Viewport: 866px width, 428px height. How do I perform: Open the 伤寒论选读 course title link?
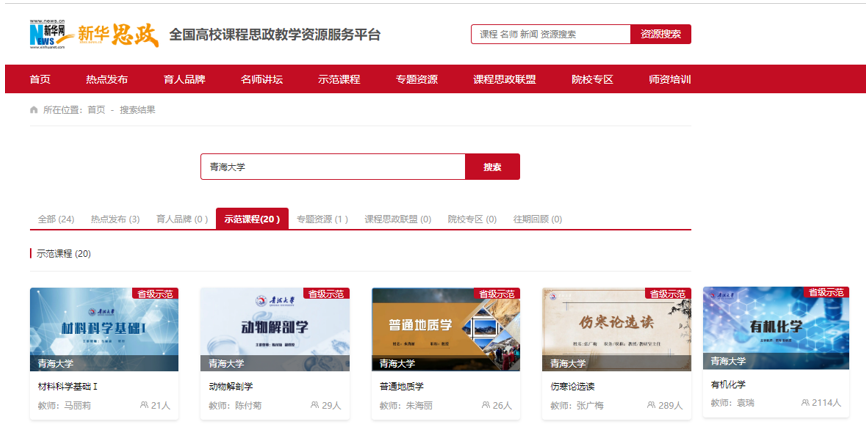click(x=572, y=387)
